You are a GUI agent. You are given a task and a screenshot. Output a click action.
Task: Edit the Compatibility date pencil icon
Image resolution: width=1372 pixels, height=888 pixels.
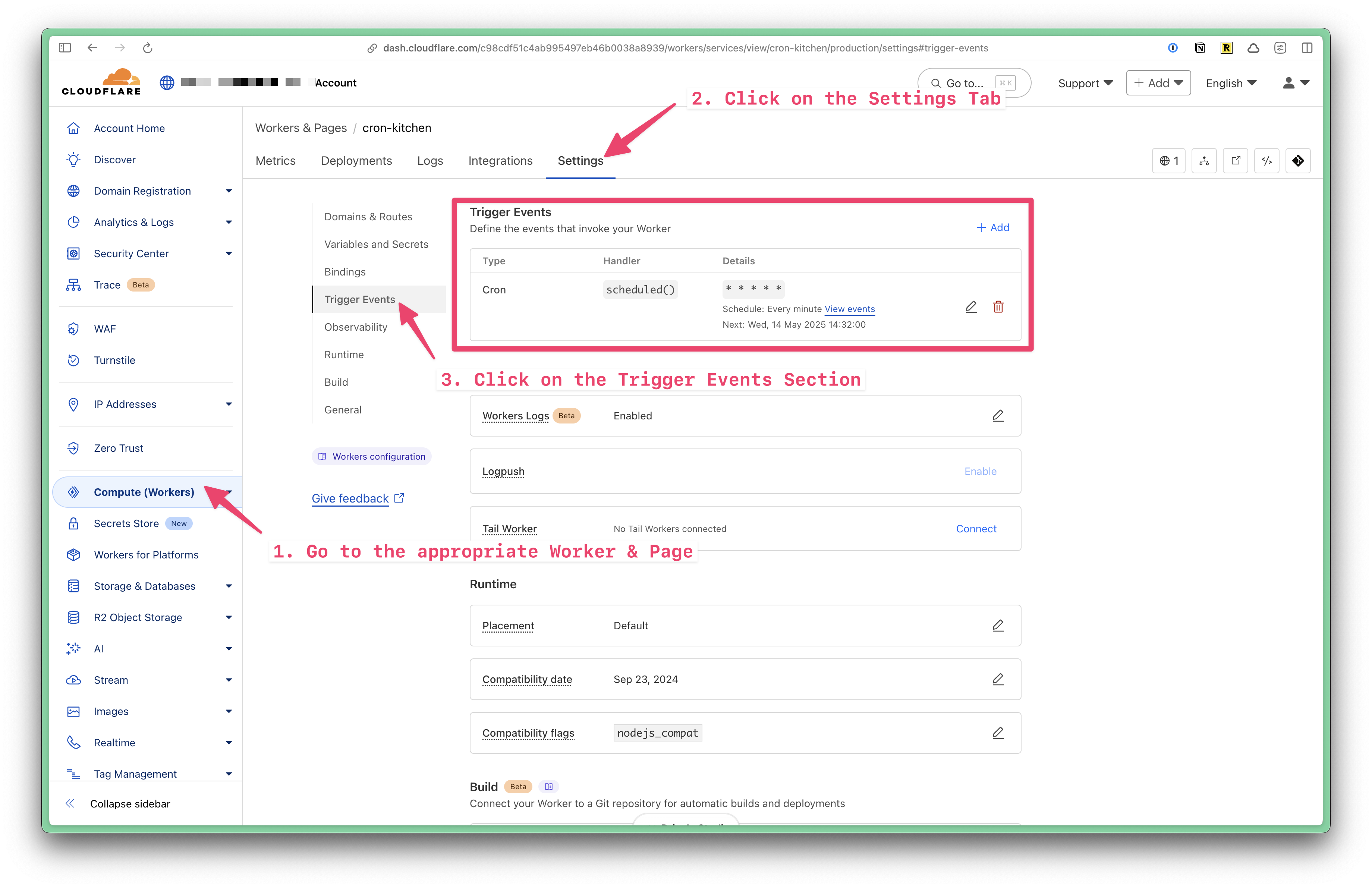[x=998, y=679]
